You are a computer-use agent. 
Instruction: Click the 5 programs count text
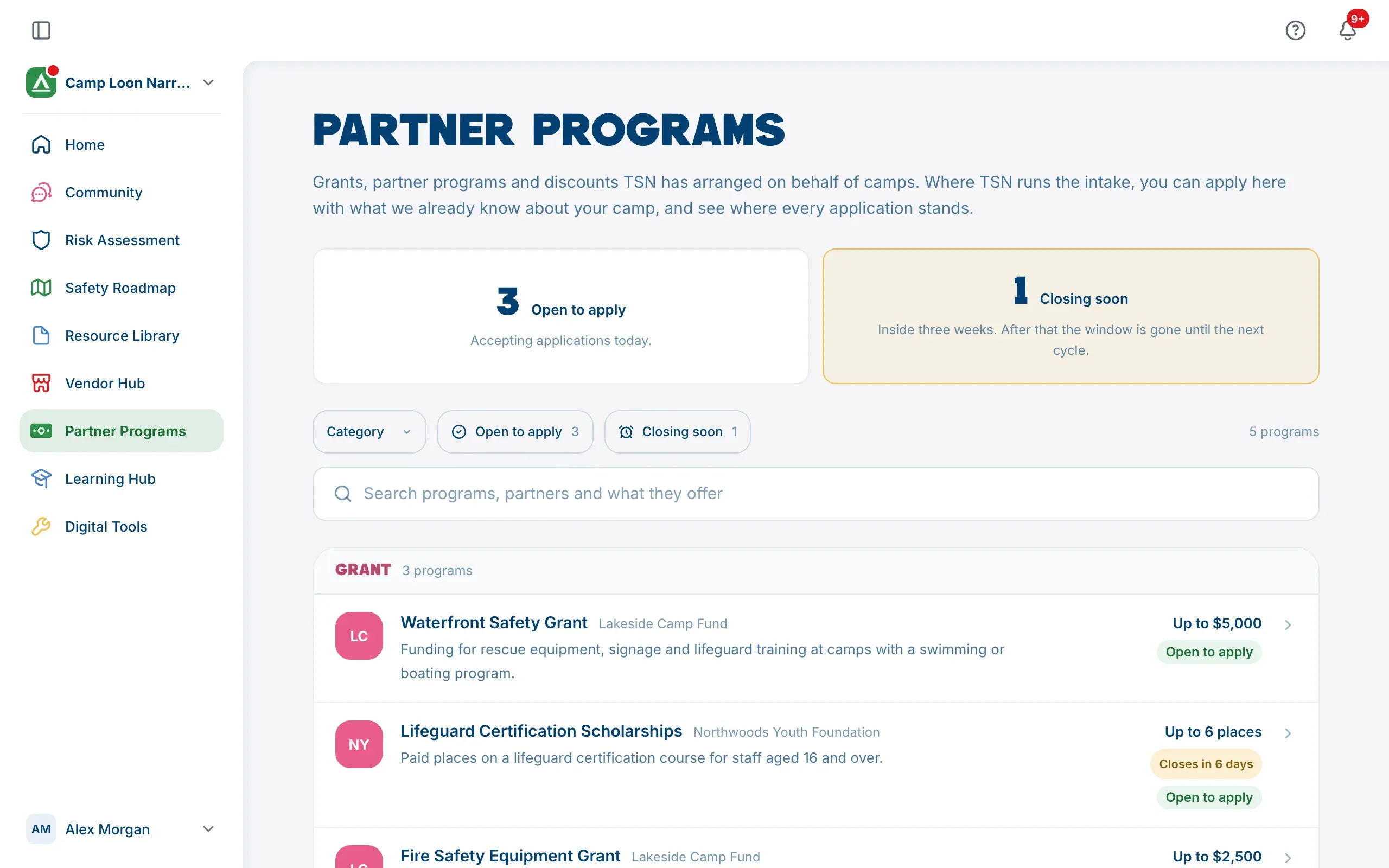[1284, 432]
